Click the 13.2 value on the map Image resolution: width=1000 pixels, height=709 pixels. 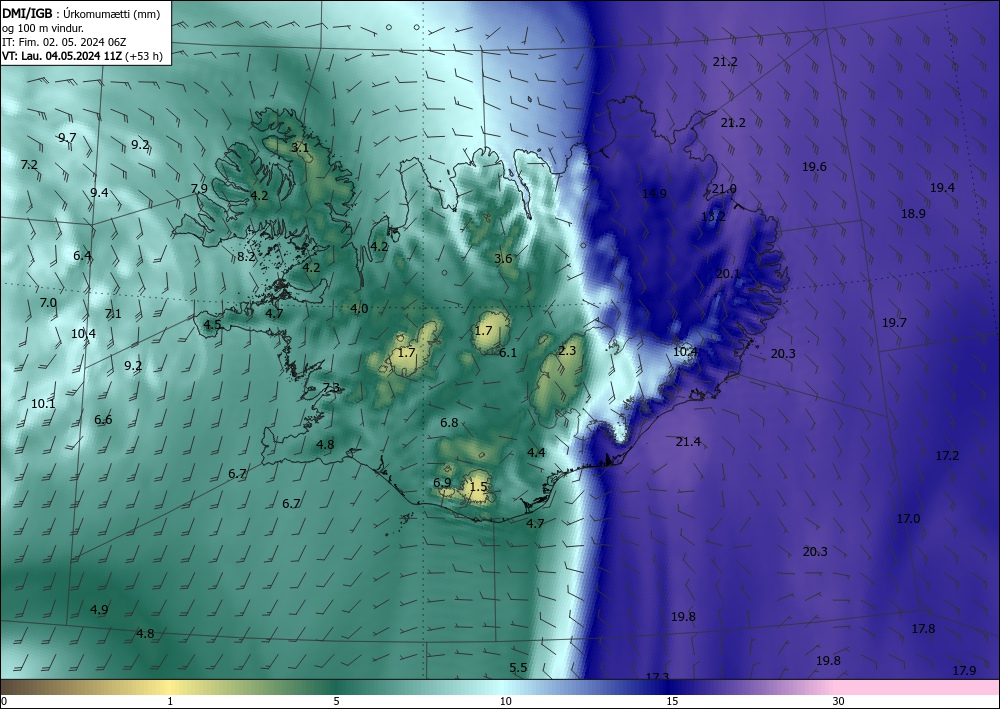click(713, 217)
